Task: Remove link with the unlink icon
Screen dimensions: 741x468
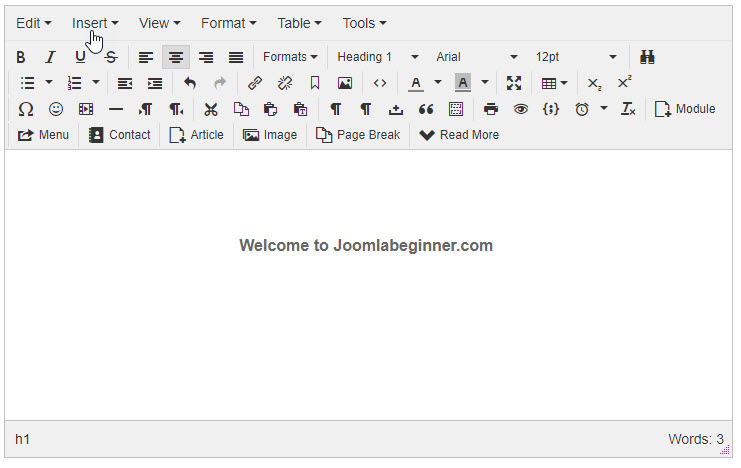Action: click(x=285, y=83)
